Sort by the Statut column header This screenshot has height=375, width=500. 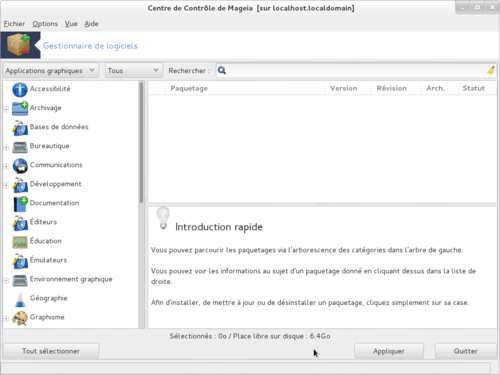tap(477, 88)
